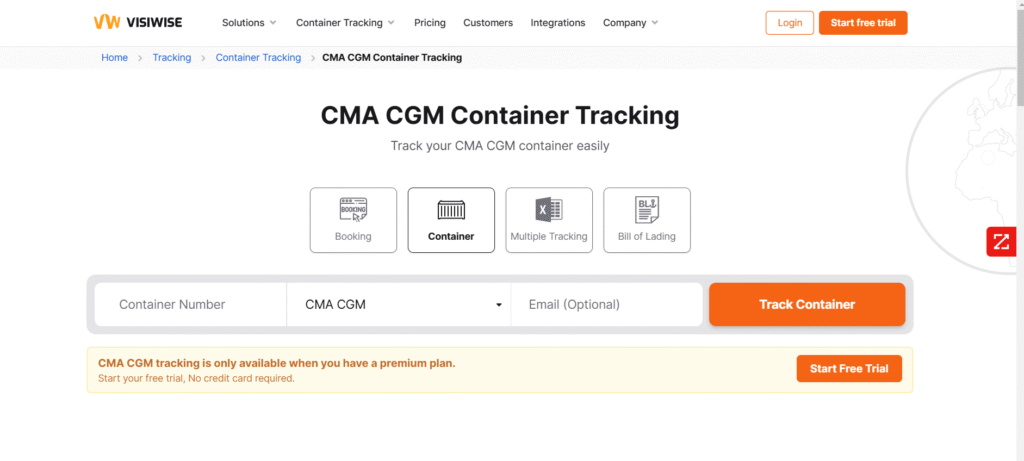Navigate to Integrations
The image size is (1024, 461).
[x=558, y=23]
